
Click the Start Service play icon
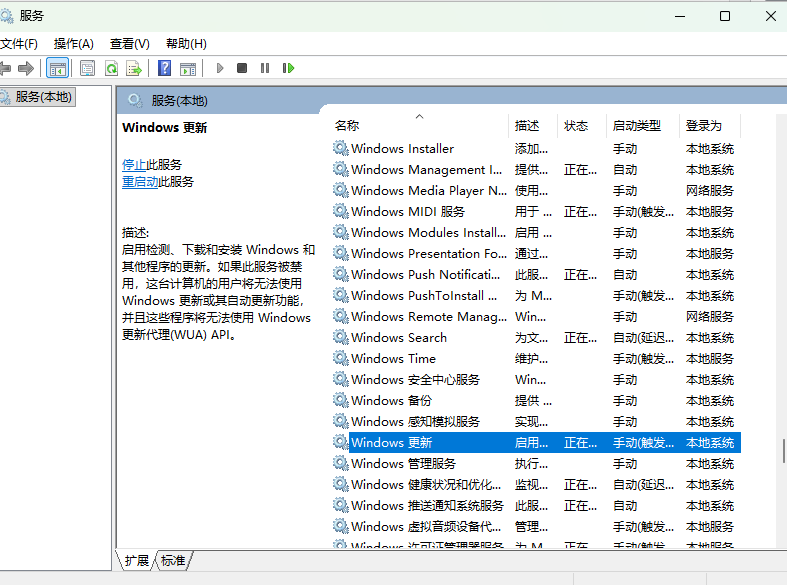[x=220, y=68]
